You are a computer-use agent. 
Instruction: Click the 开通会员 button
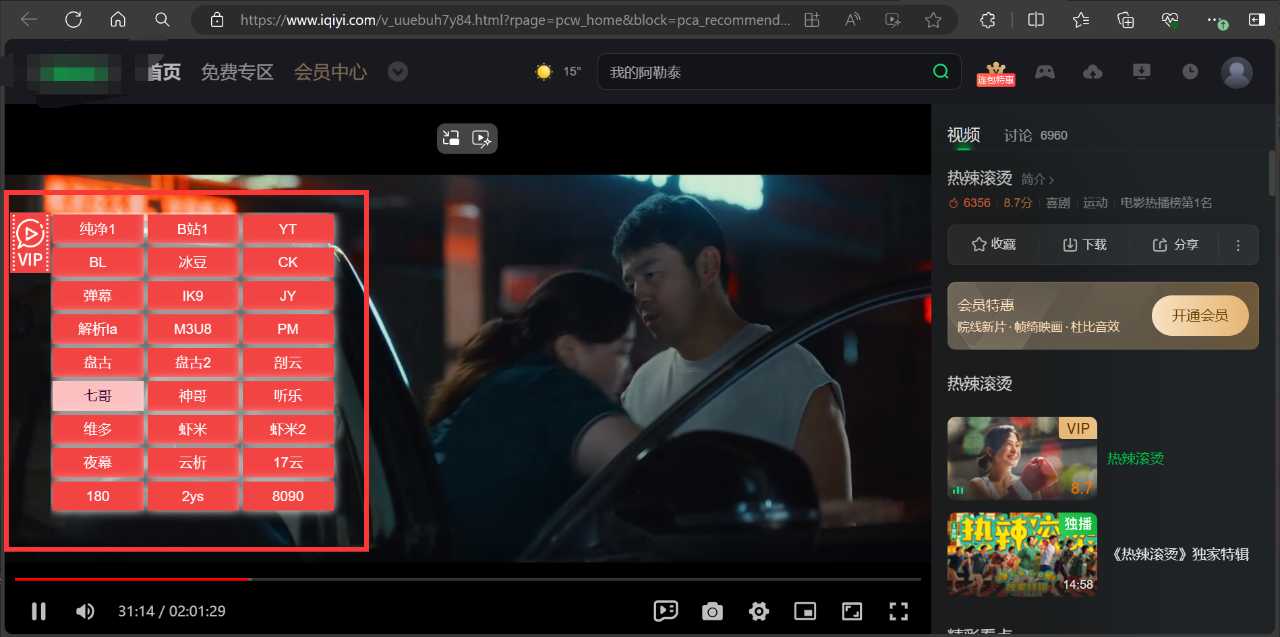tap(1200, 315)
